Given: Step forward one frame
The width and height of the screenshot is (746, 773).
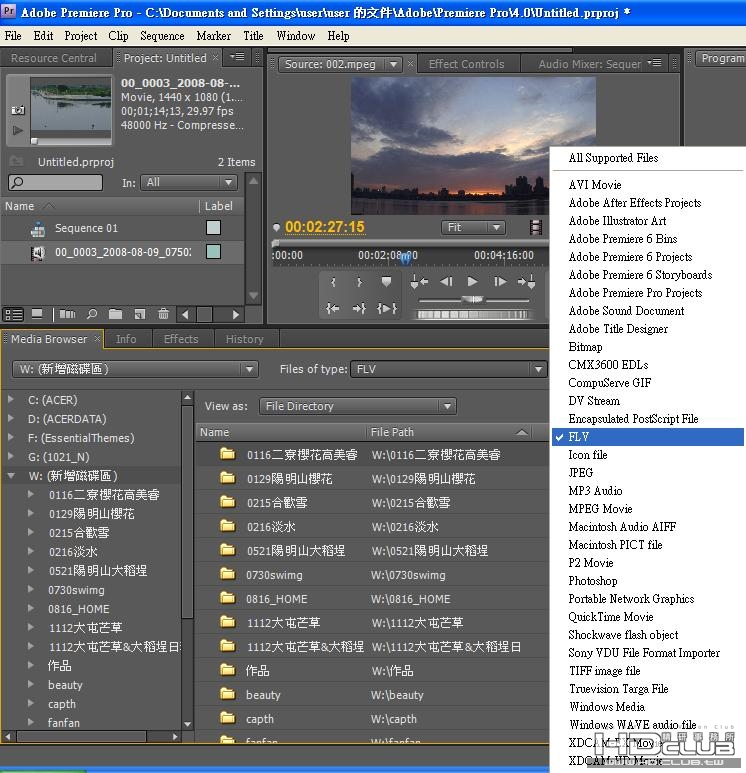Looking at the screenshot, I should click(x=499, y=282).
